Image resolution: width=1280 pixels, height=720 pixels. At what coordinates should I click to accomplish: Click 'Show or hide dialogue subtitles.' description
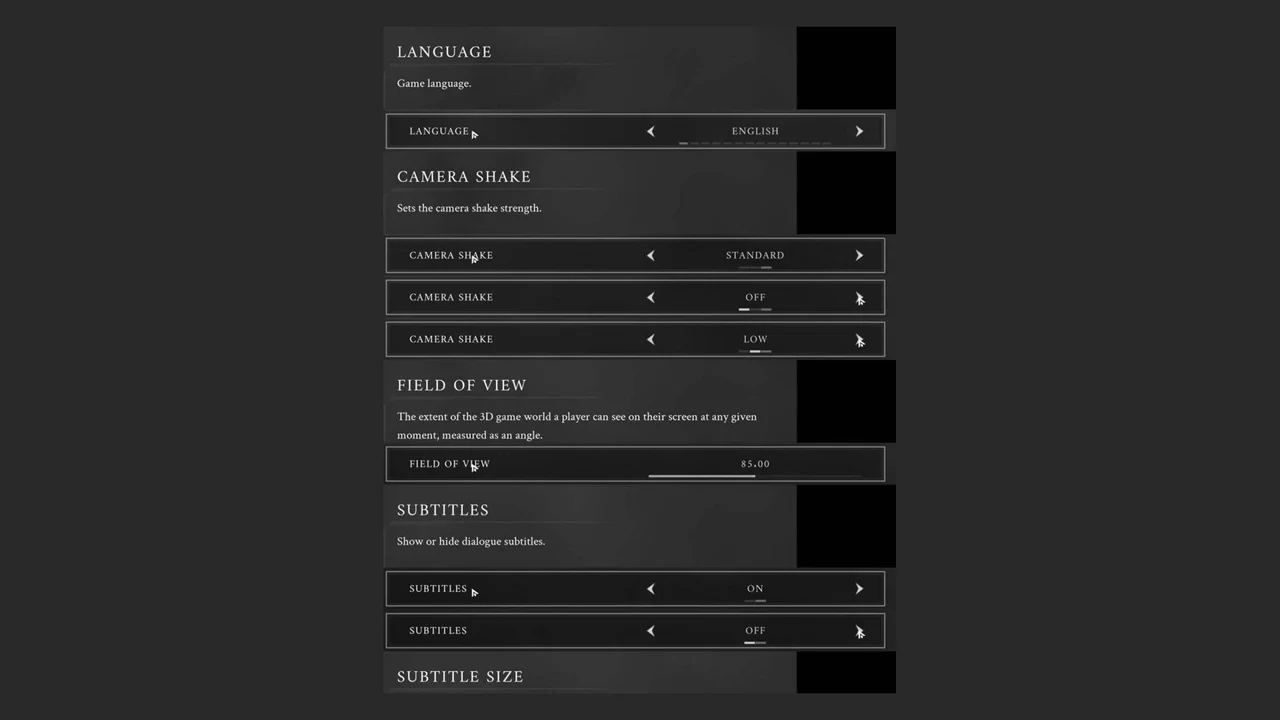[x=471, y=541]
